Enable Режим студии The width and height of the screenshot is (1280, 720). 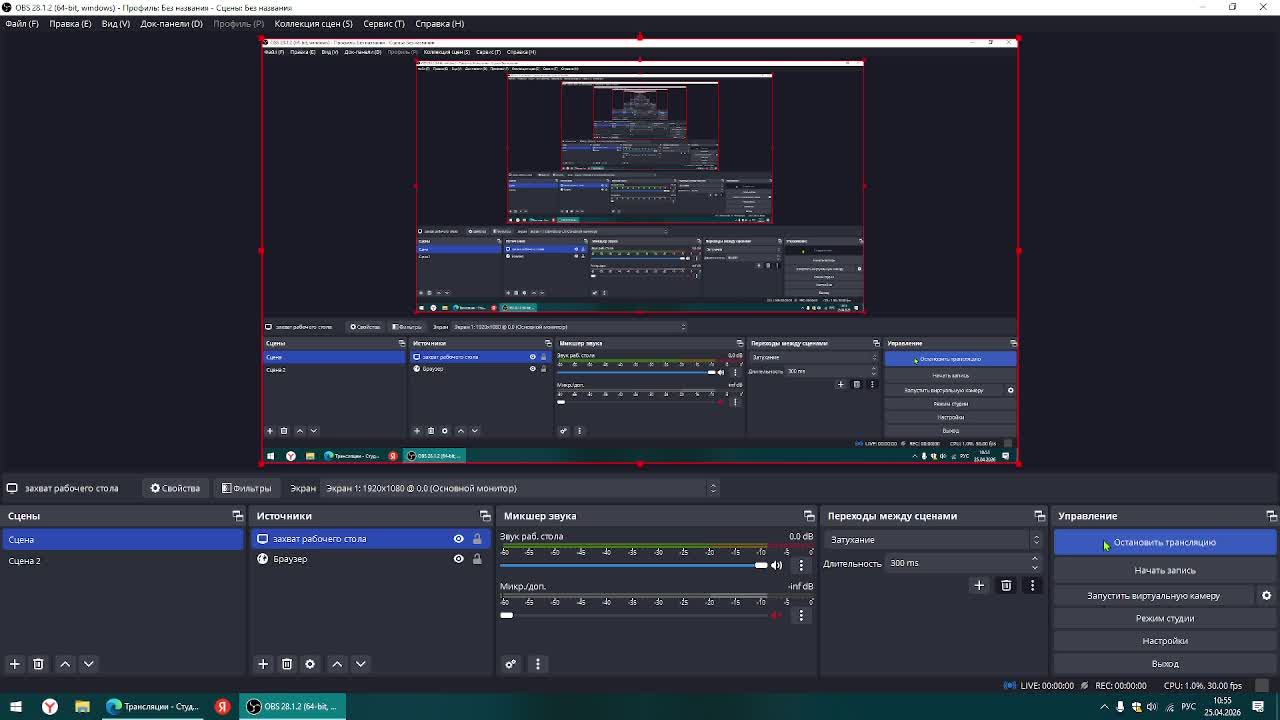point(1165,618)
